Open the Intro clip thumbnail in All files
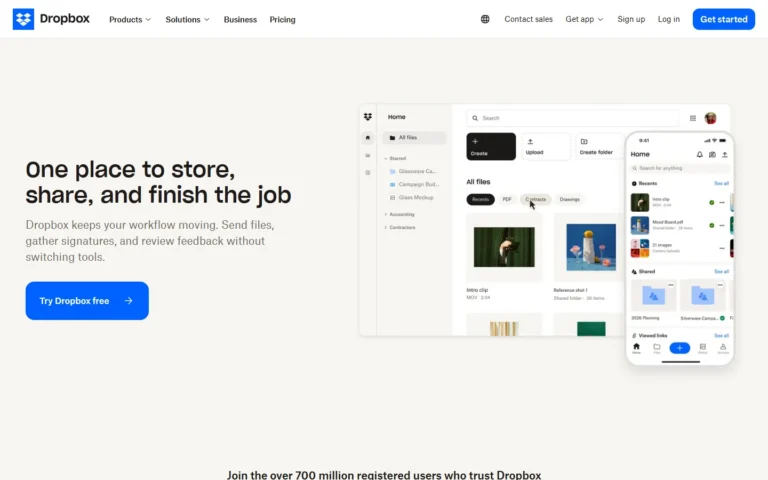This screenshot has height=480, width=768. 504,247
